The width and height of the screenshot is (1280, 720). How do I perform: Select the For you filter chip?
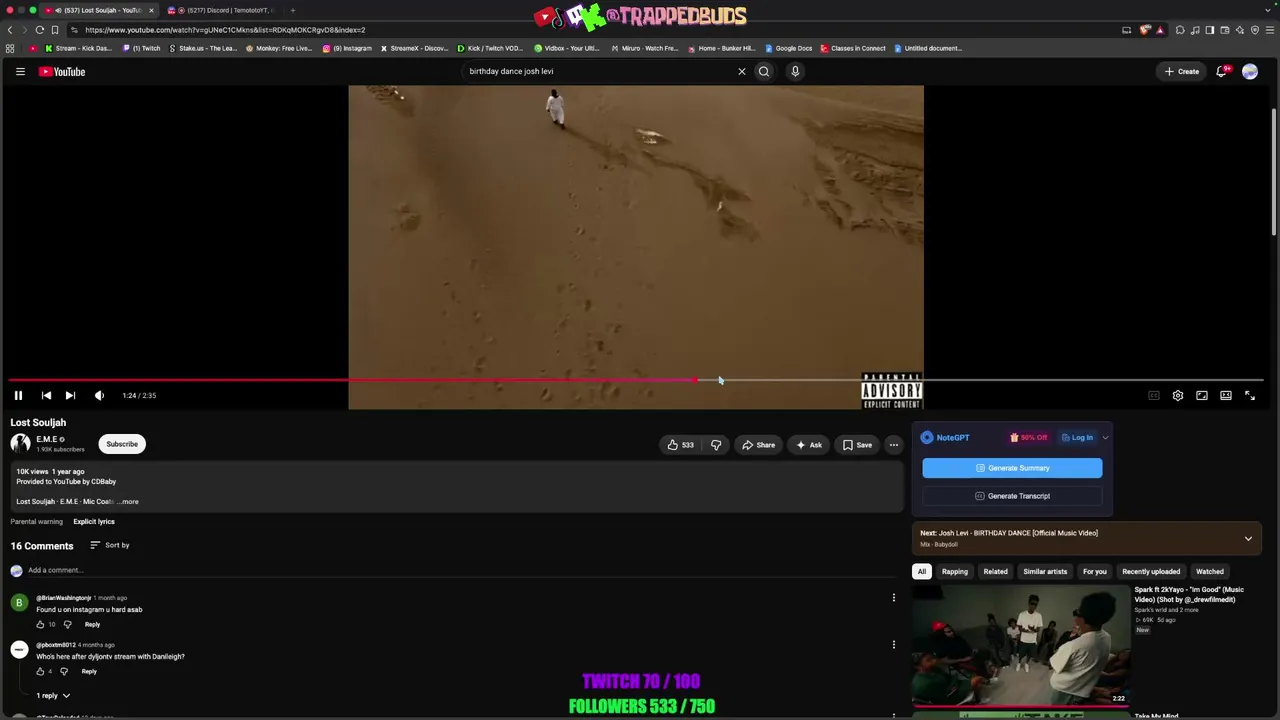coord(1095,572)
